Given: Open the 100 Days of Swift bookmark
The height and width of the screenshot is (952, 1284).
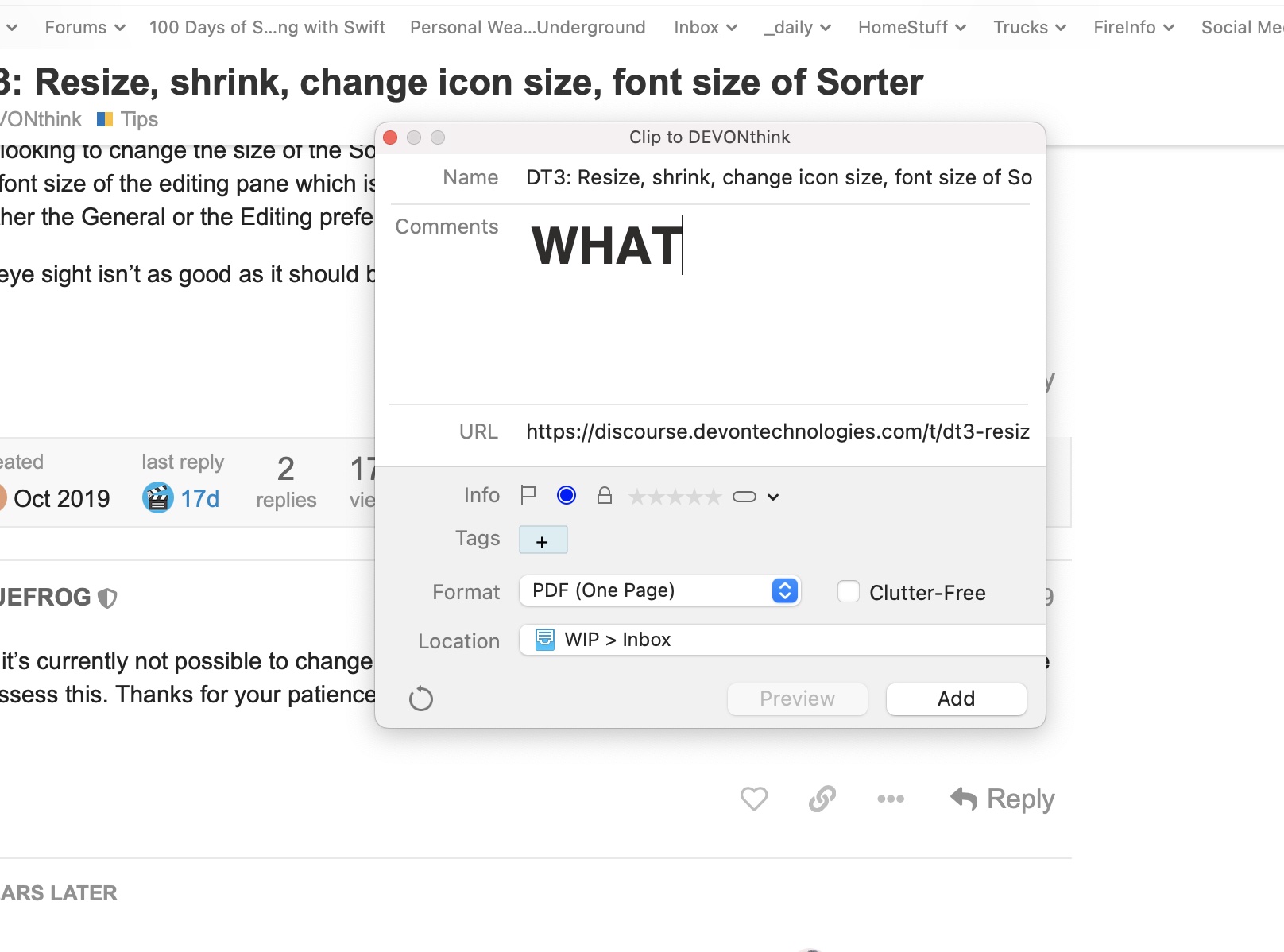Looking at the screenshot, I should (267, 27).
